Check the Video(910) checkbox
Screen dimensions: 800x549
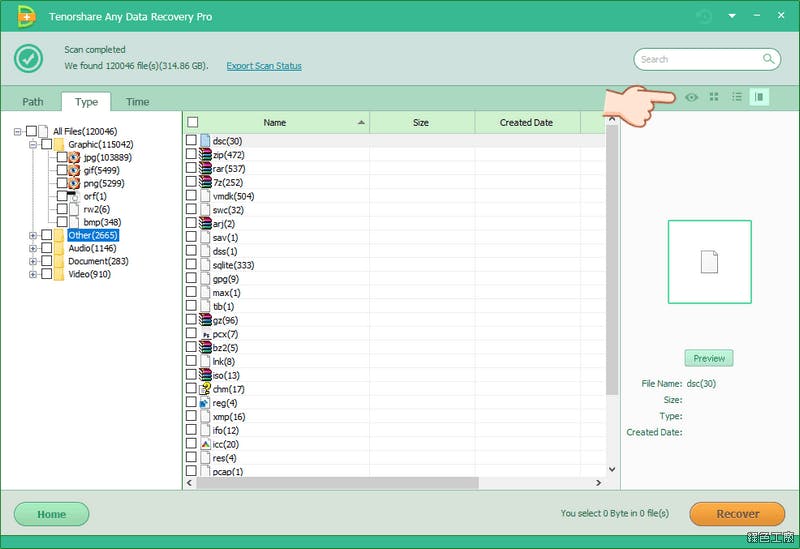[x=46, y=273]
